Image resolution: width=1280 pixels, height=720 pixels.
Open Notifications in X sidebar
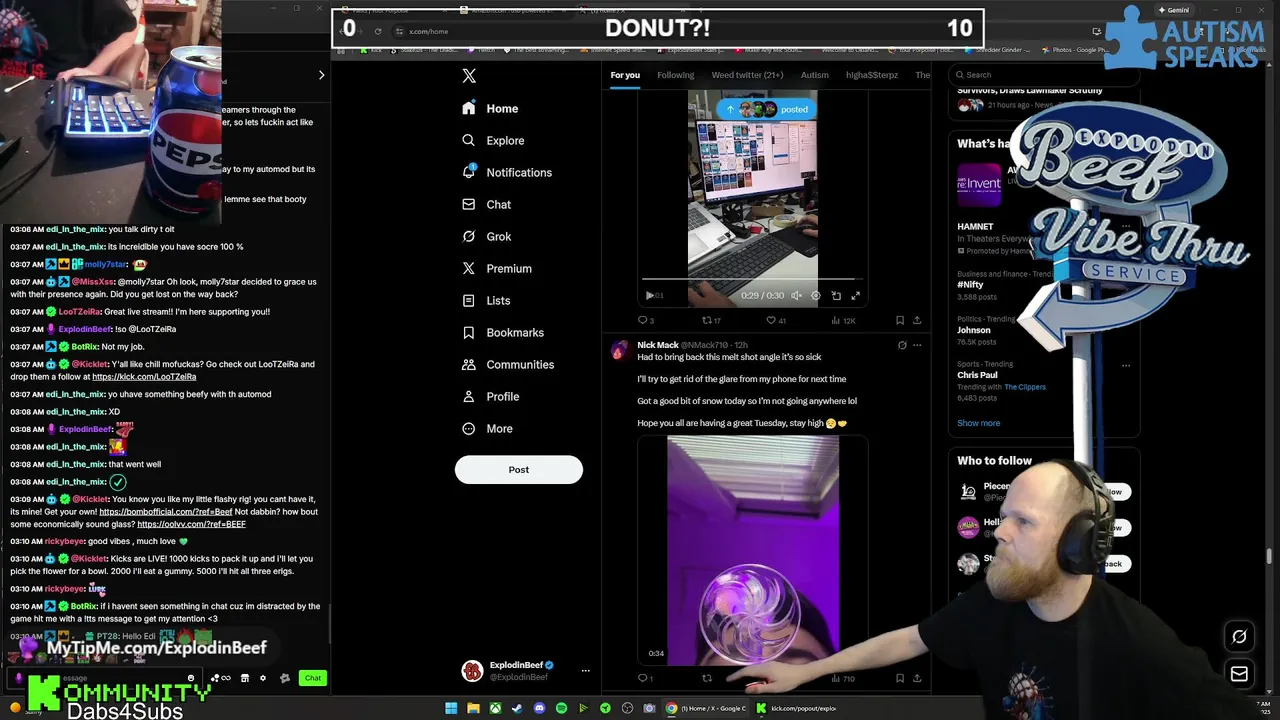click(x=507, y=172)
